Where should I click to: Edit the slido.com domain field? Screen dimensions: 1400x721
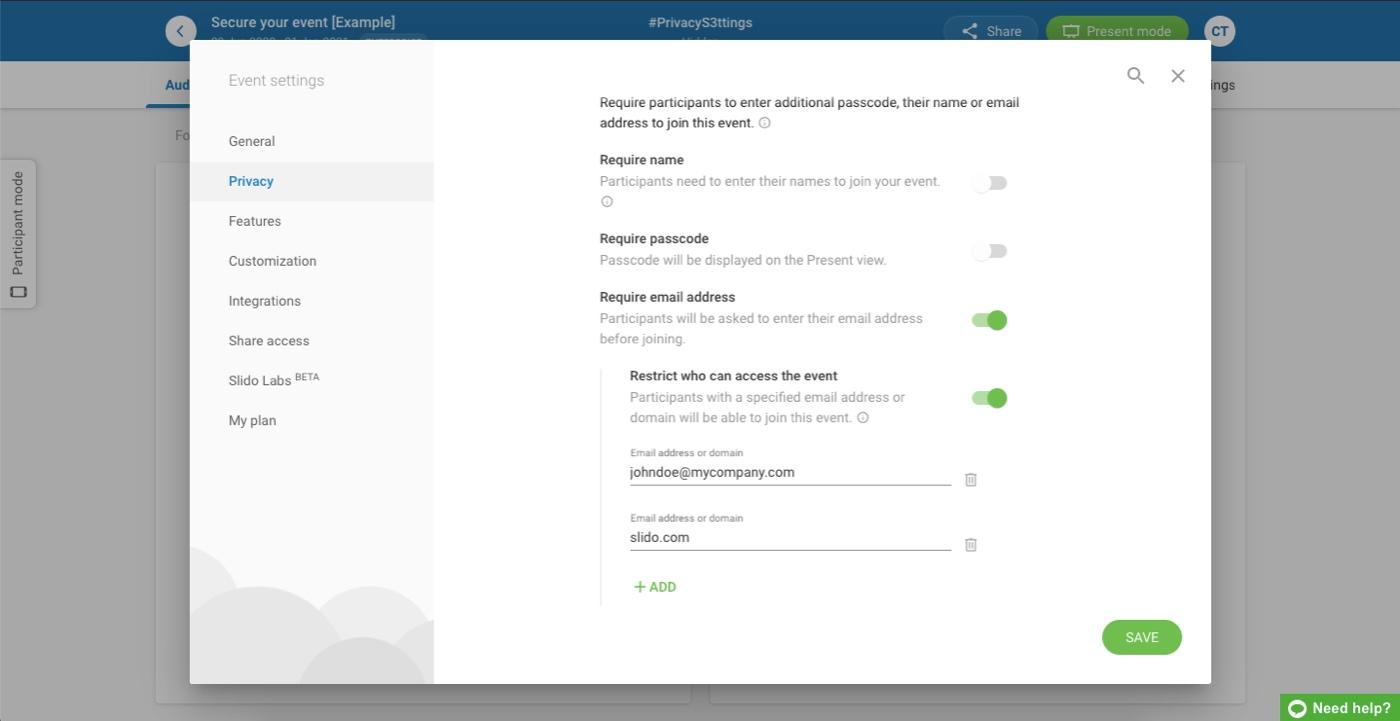point(790,538)
